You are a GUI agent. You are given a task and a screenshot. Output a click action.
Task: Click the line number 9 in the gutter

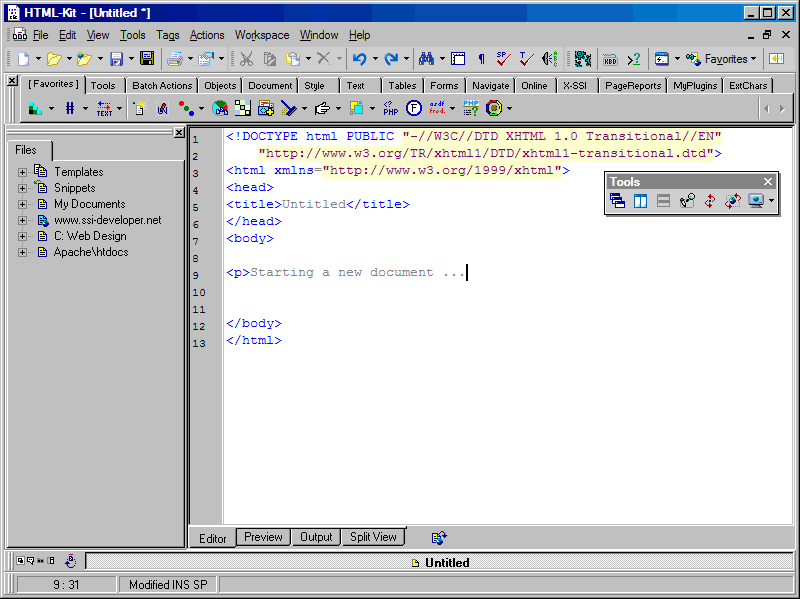pos(195,276)
